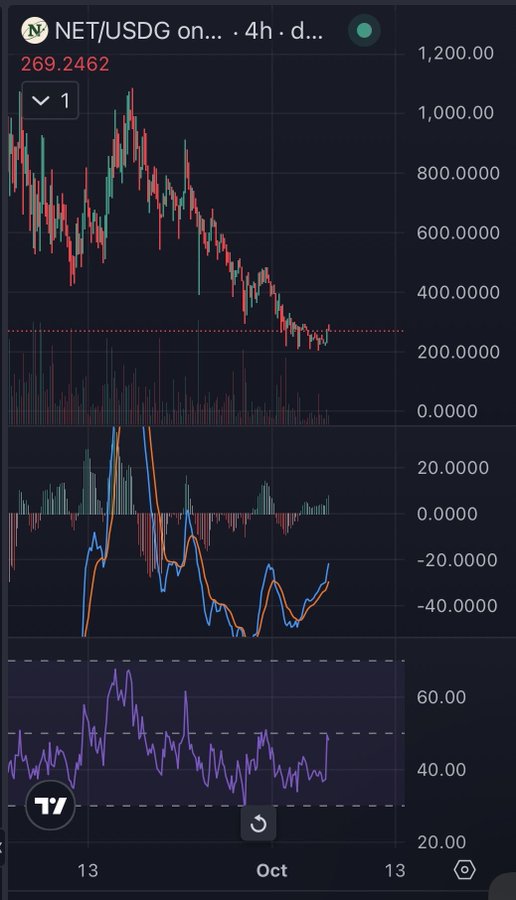Click the 1,200.00 price axis label
This screenshot has width=516, height=900.
pyautogui.click(x=456, y=53)
